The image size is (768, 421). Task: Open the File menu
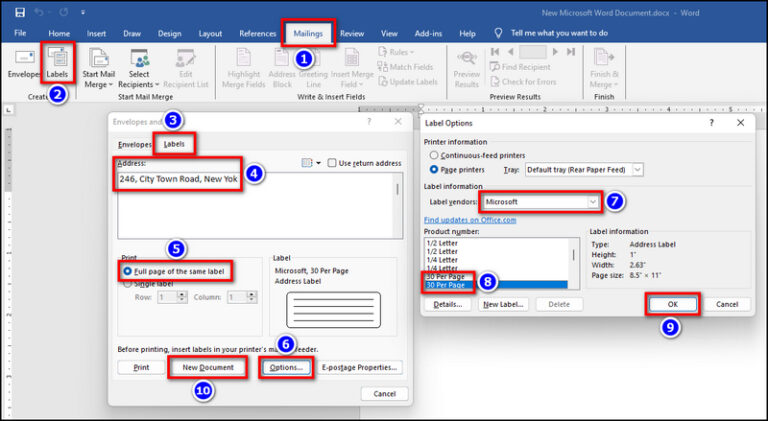[x=20, y=33]
